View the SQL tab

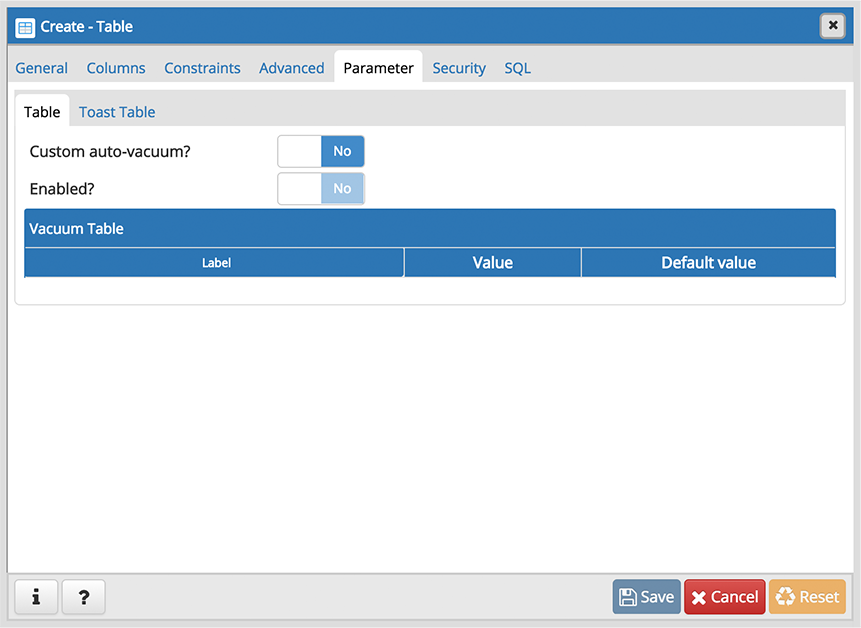click(x=517, y=68)
